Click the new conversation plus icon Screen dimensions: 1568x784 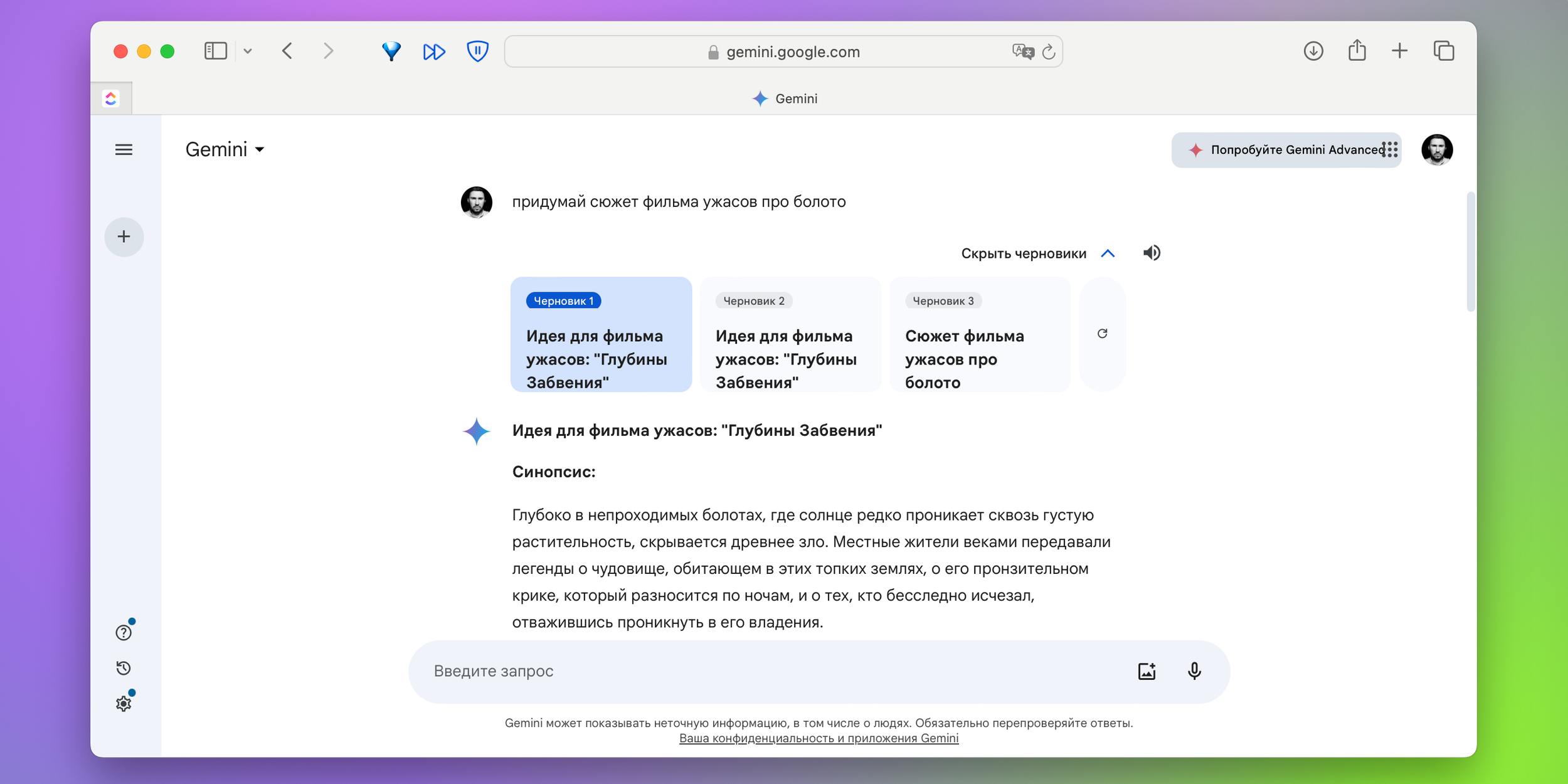pyautogui.click(x=124, y=236)
